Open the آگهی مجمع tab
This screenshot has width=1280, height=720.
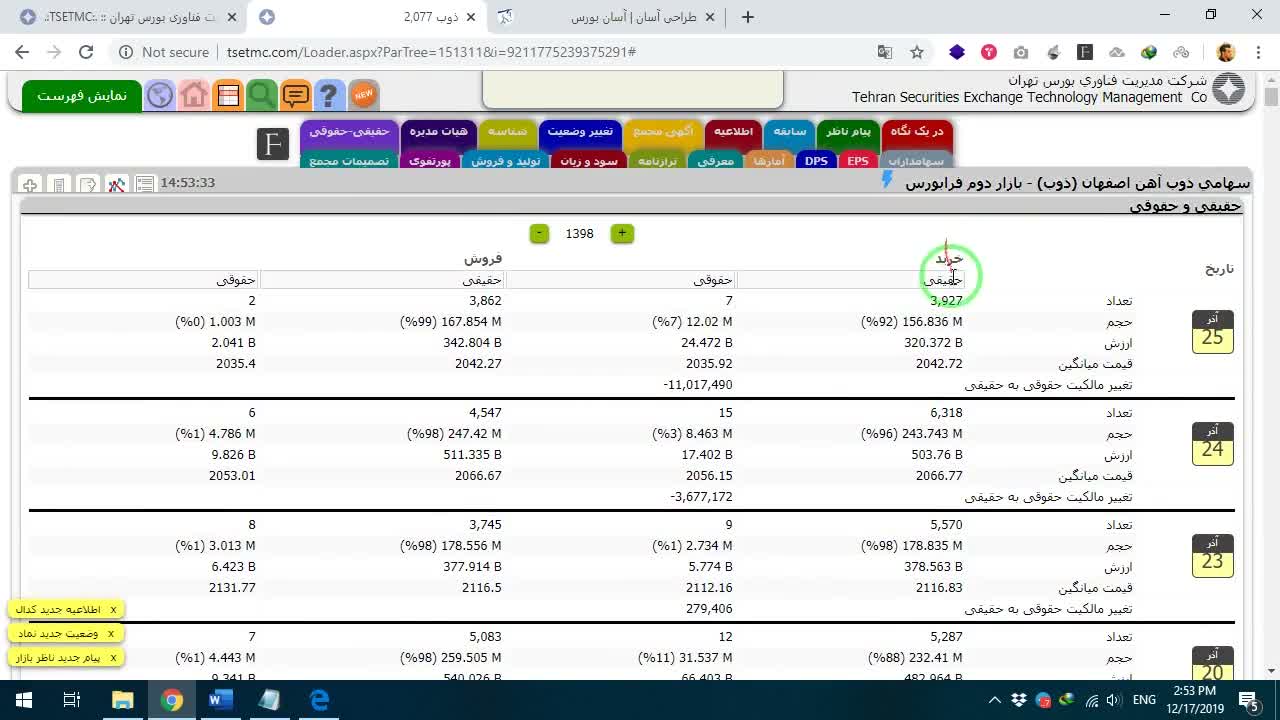(x=663, y=132)
